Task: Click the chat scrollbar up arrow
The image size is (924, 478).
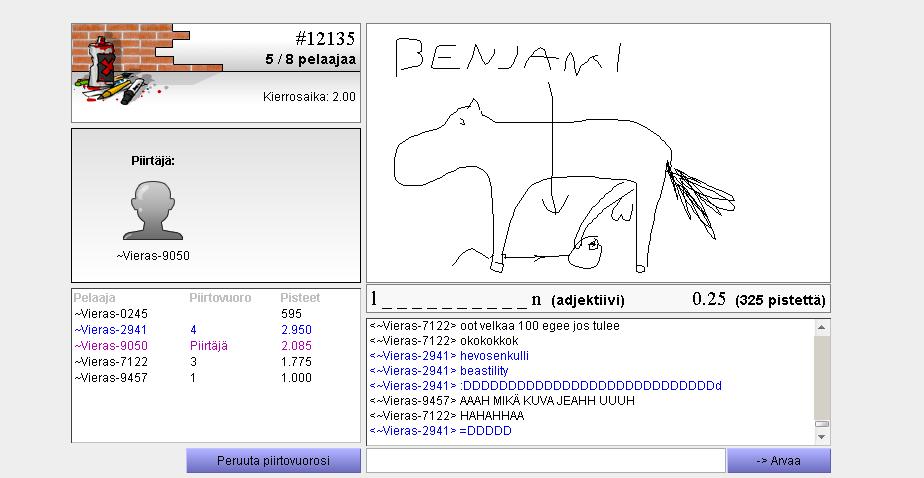Action: coord(821,327)
